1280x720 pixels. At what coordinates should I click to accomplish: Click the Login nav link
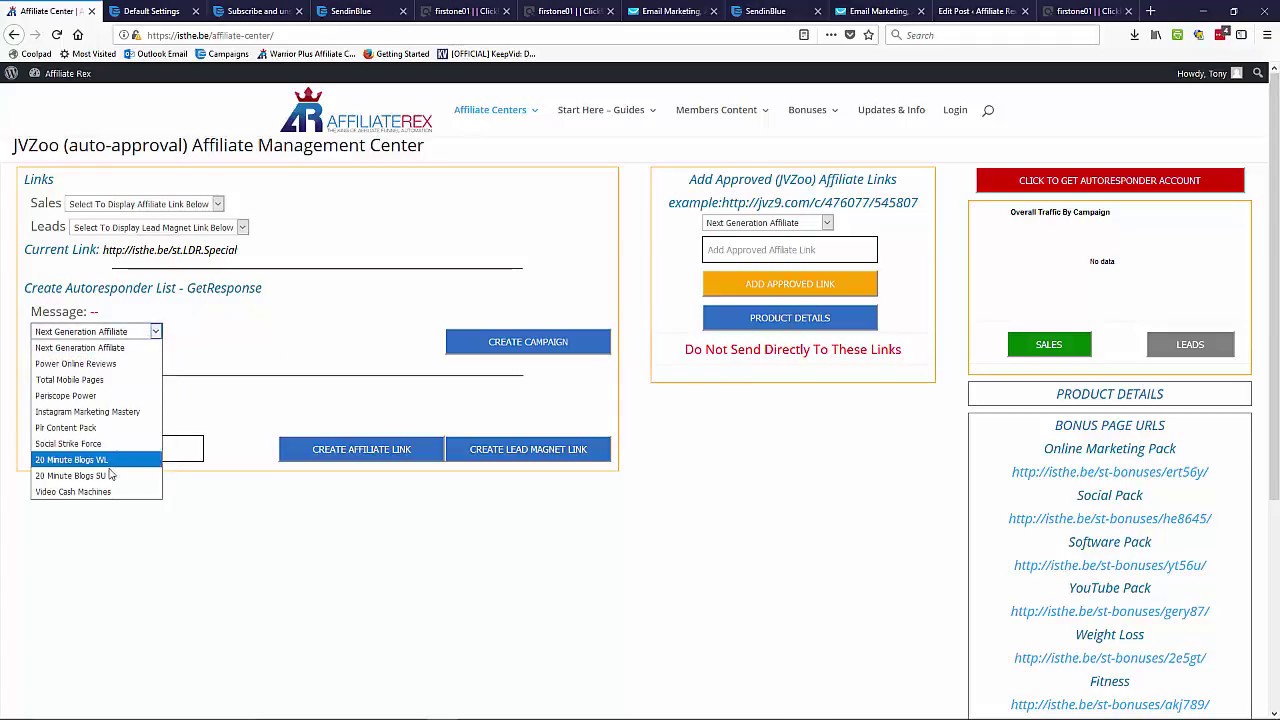pyautogui.click(x=955, y=110)
